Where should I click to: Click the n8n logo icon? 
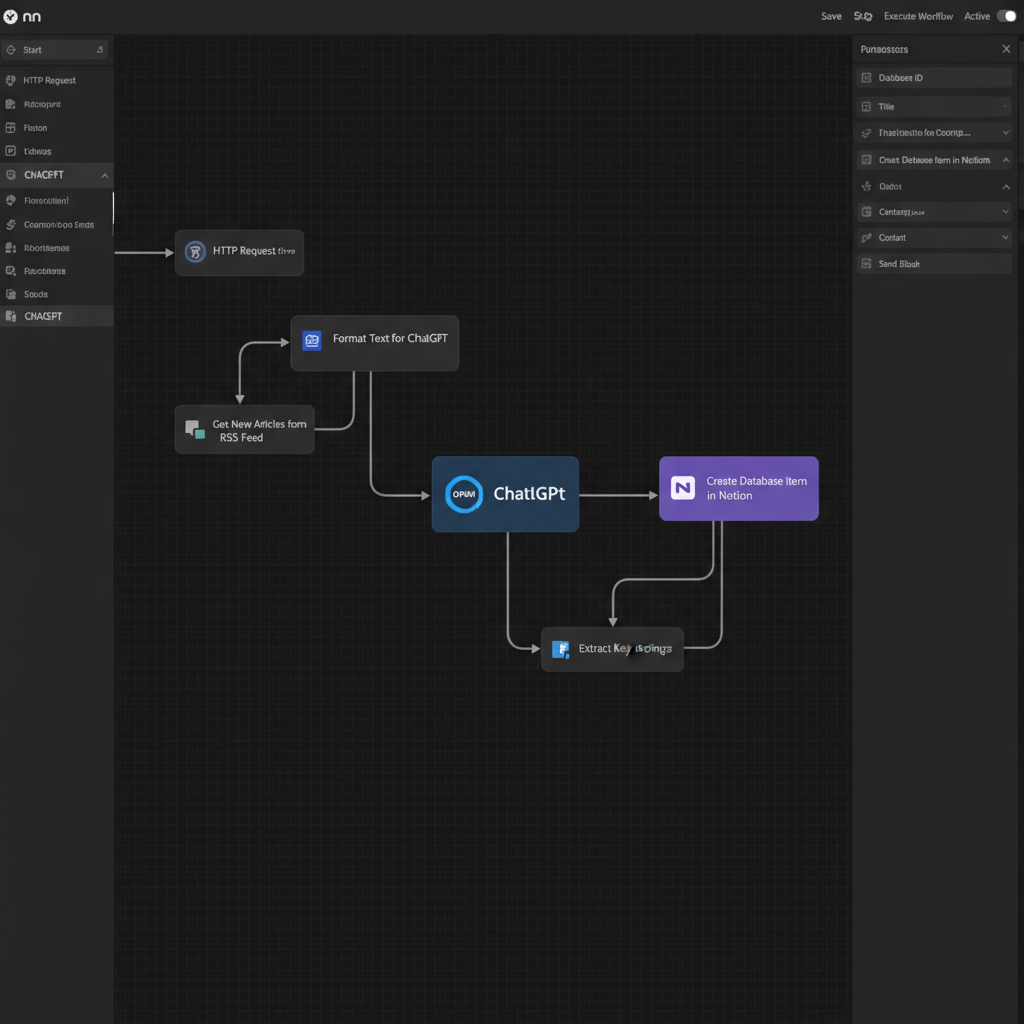click(x=10, y=17)
